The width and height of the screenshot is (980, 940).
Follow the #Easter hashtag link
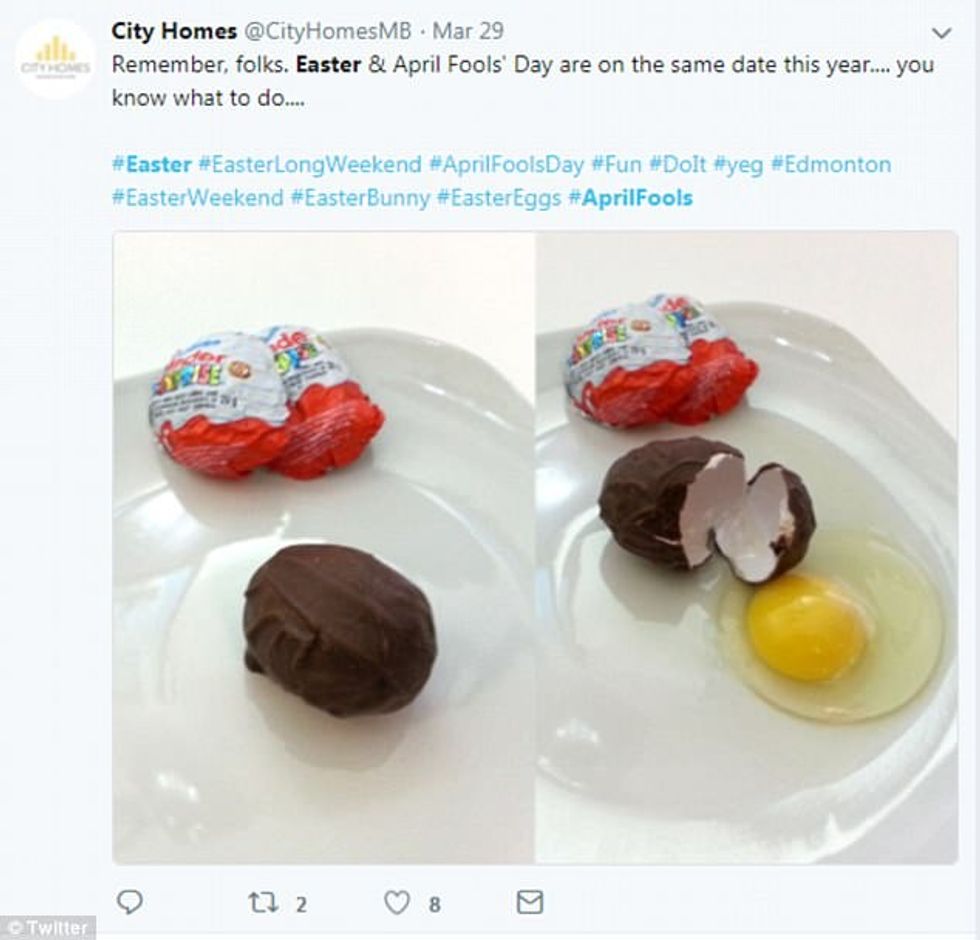click(x=151, y=164)
